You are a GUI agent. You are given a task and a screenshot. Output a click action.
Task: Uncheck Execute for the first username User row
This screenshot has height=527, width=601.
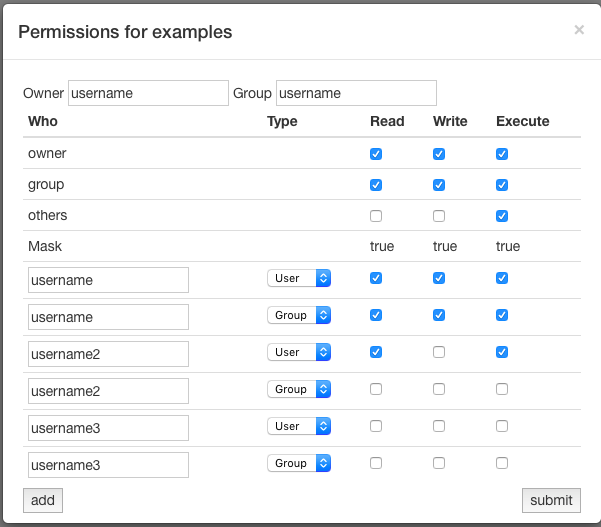point(502,278)
